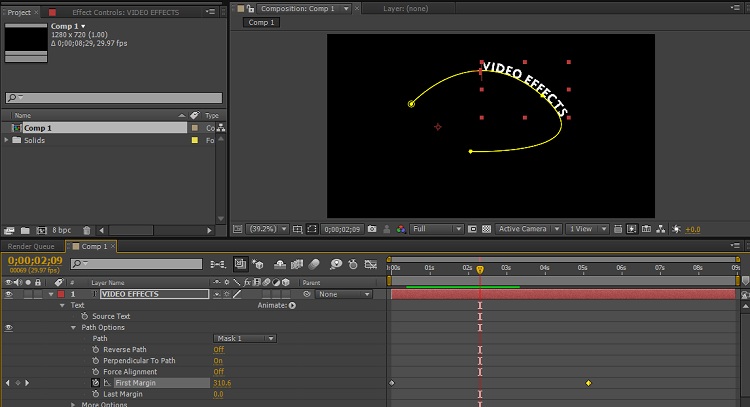Toggle Draft 3D icon in timeline
The height and width of the screenshot is (407, 750).
pyautogui.click(x=258, y=264)
